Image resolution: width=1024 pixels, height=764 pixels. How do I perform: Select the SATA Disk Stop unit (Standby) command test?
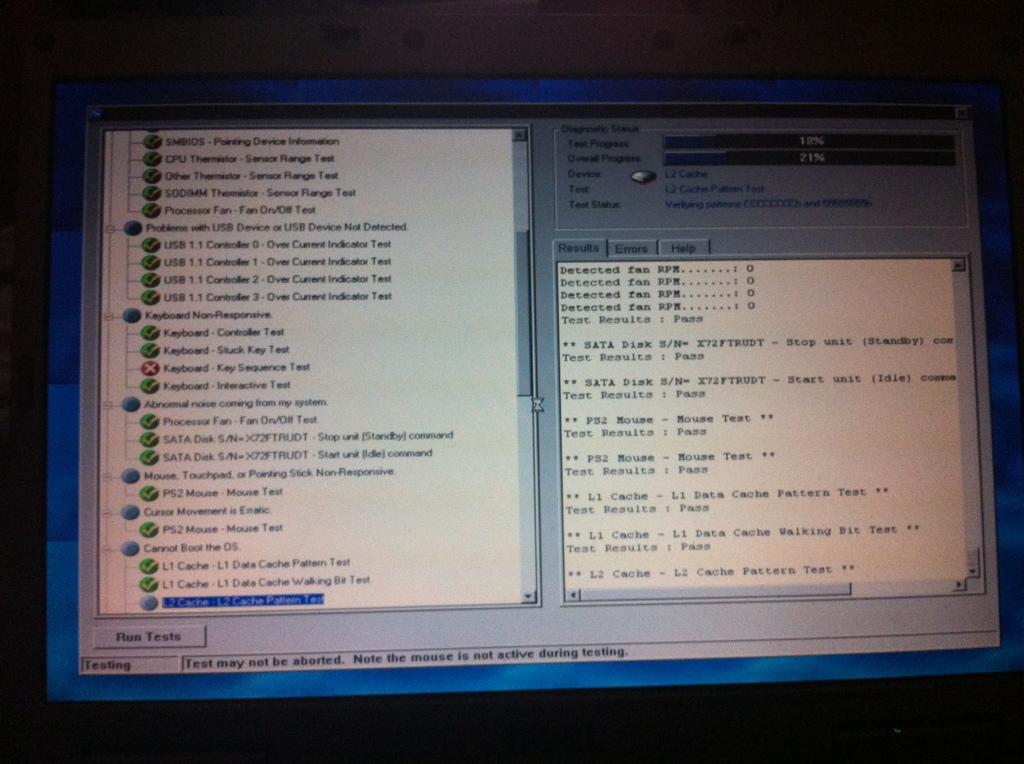point(307,436)
